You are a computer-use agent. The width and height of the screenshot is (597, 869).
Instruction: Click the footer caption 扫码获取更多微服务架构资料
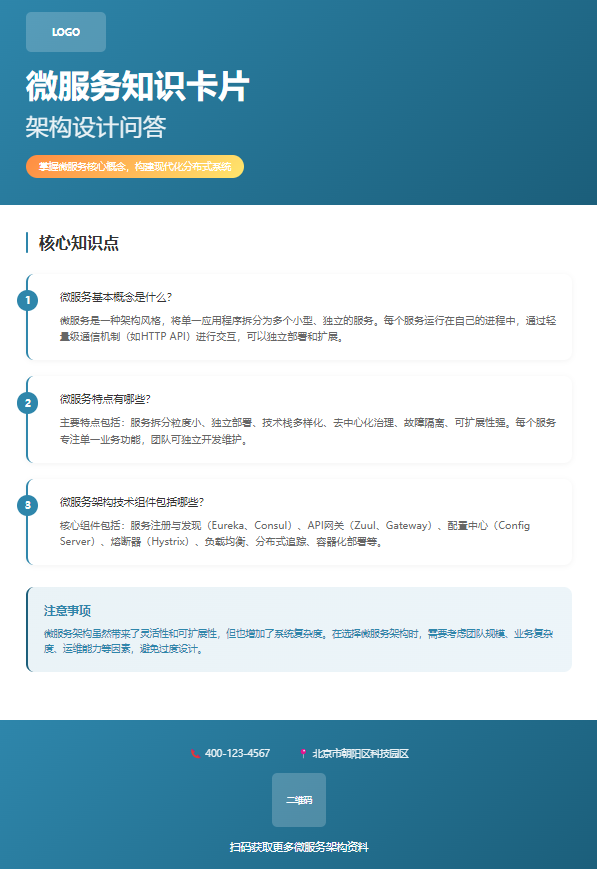click(299, 847)
